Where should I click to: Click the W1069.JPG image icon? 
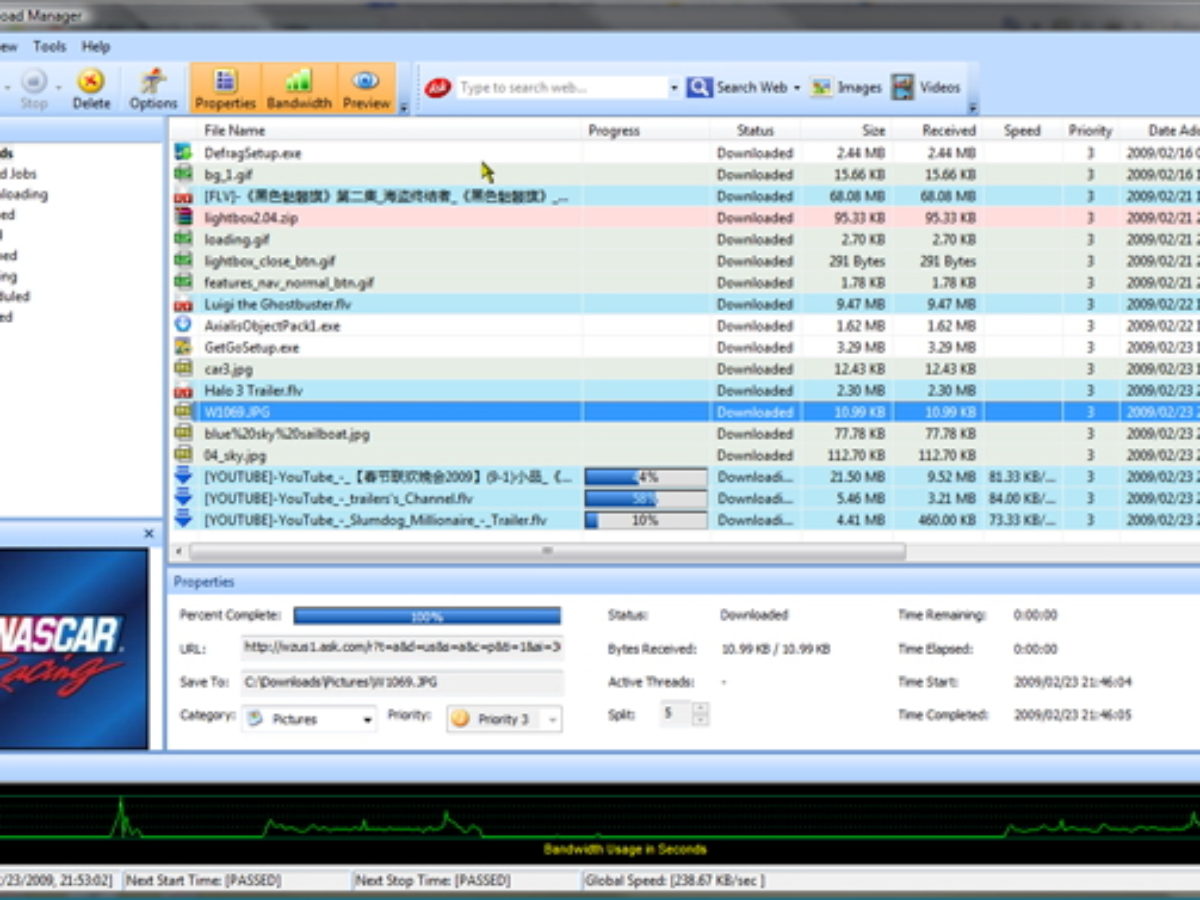tap(183, 412)
